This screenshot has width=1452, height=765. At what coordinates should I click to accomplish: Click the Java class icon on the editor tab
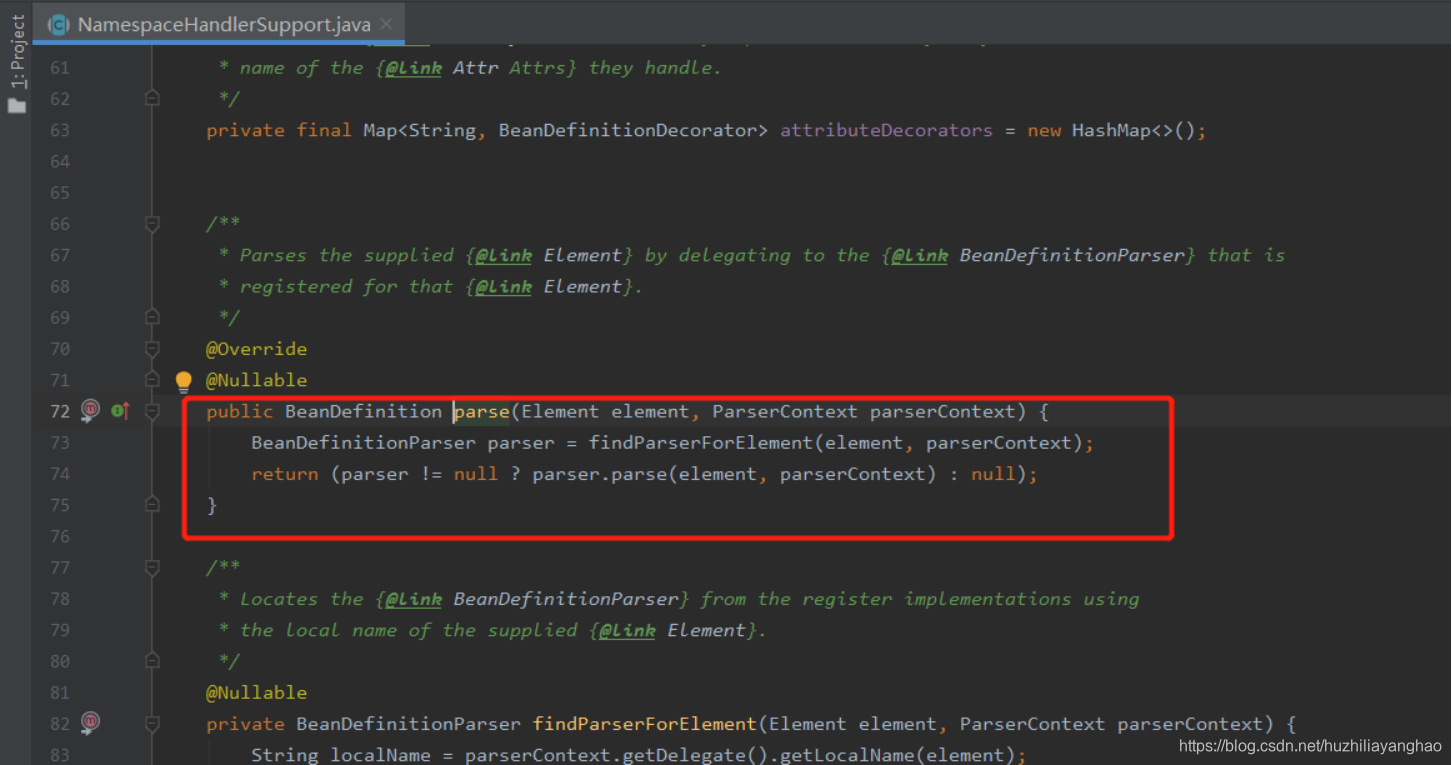58,24
